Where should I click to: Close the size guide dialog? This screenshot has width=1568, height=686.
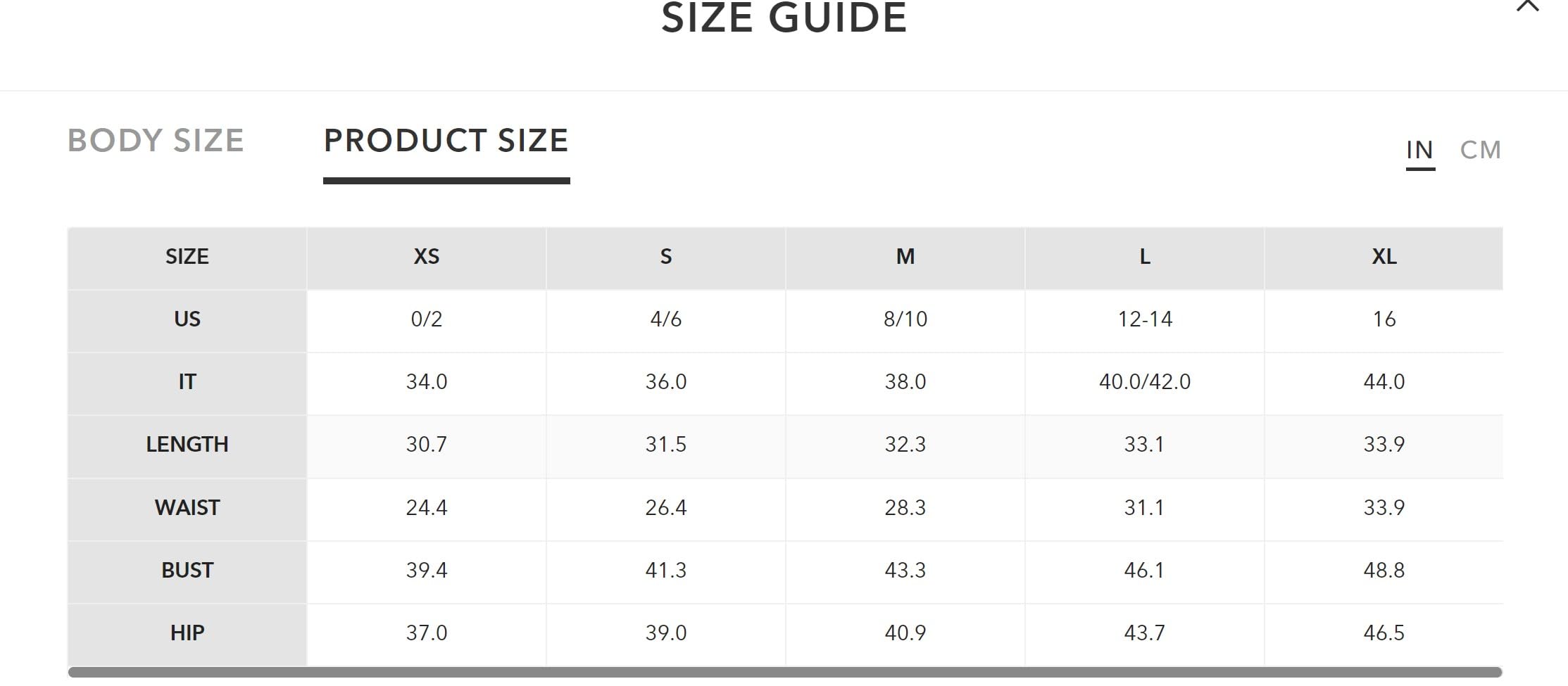click(x=1527, y=6)
